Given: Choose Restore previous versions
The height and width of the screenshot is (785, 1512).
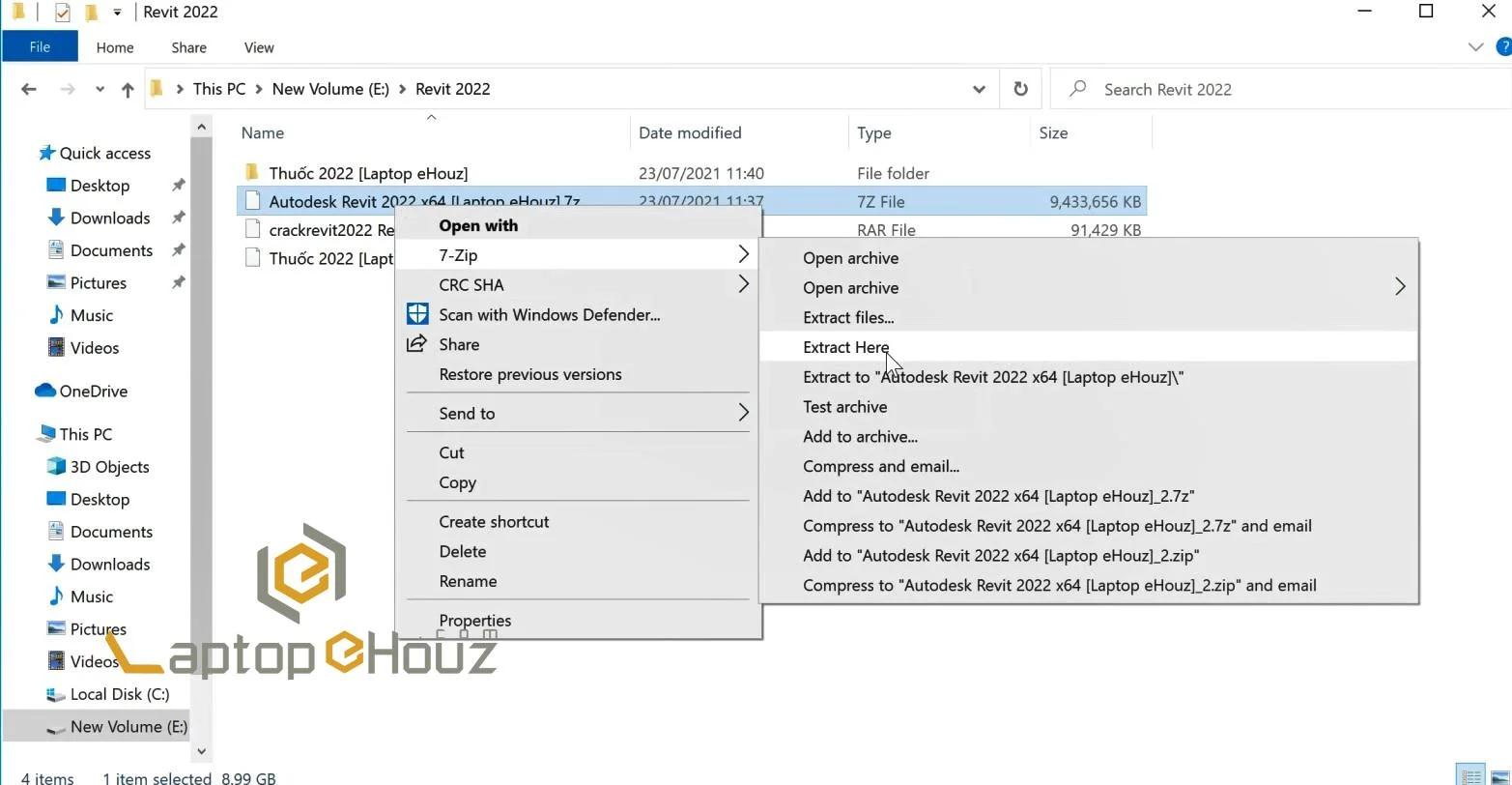Looking at the screenshot, I should [x=578, y=374].
